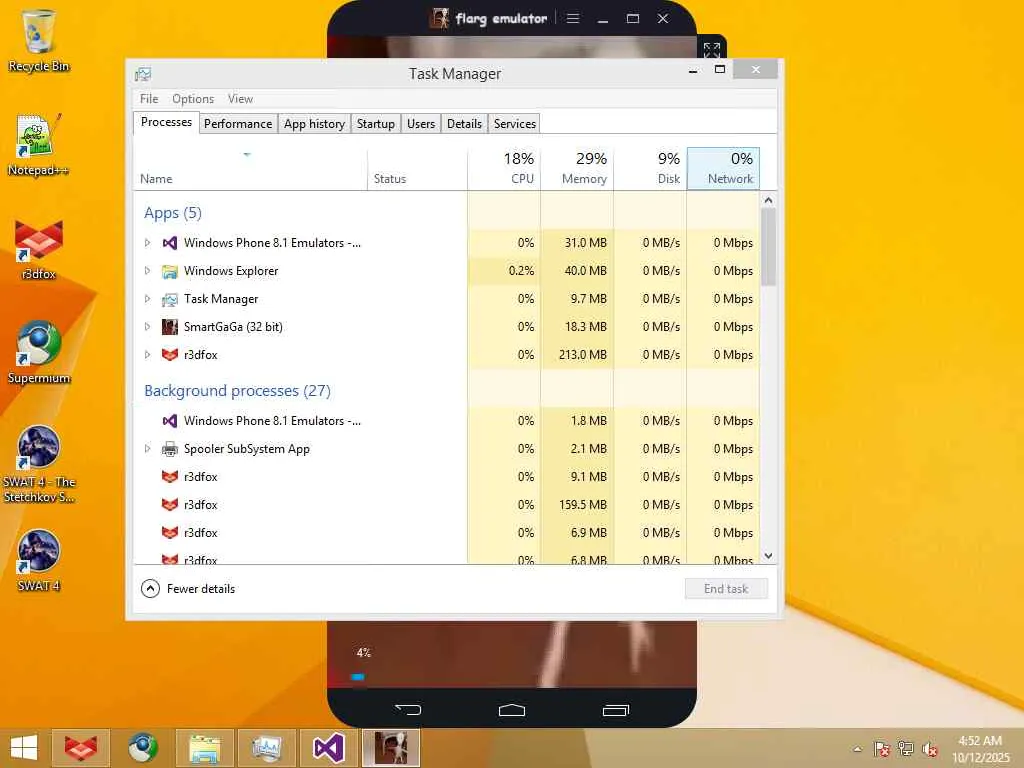Viewport: 1024px width, 768px height.
Task: Select the background Windows Phone 8.1 Emulators row
Action: (x=447, y=421)
